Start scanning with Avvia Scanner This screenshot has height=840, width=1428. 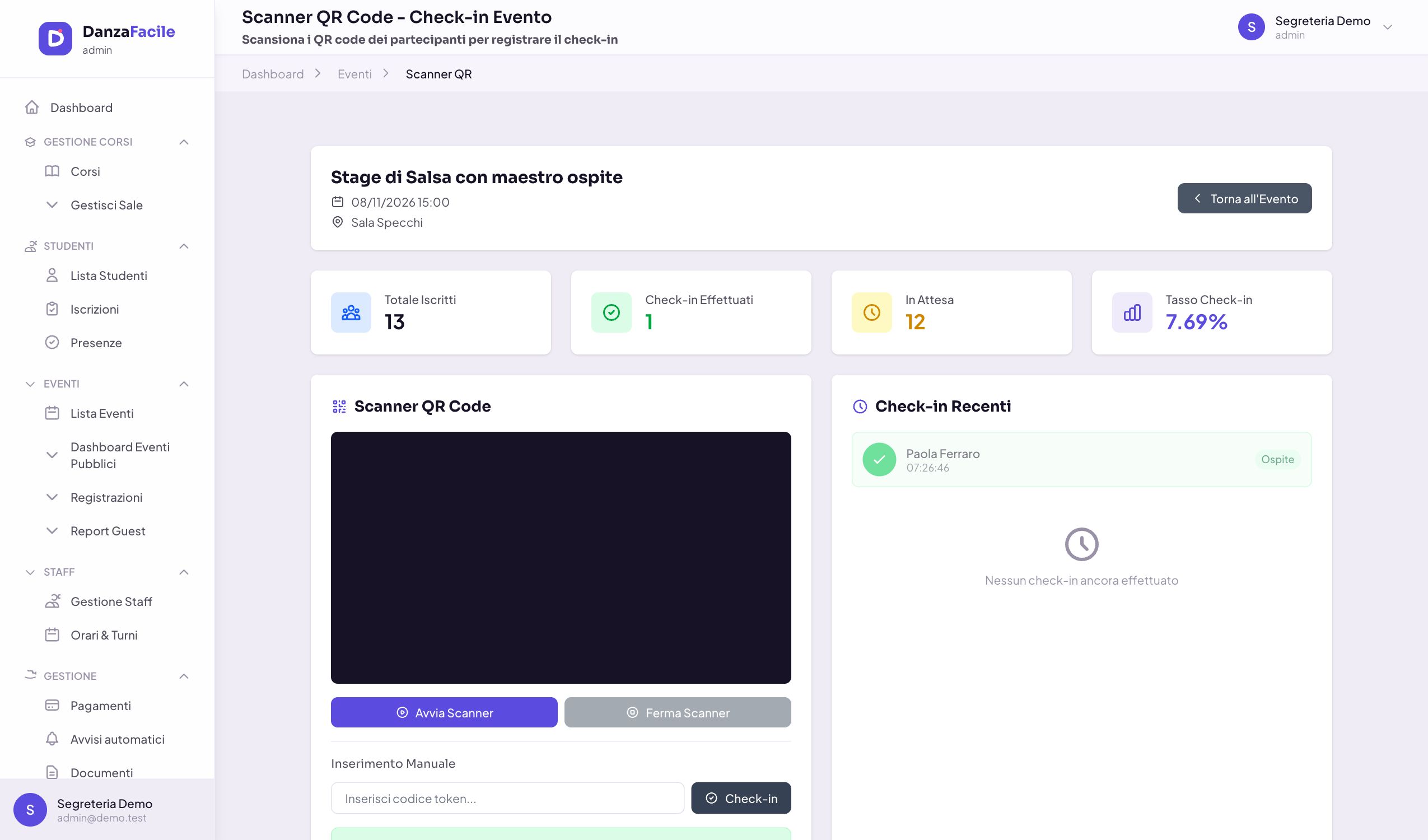pyautogui.click(x=444, y=712)
